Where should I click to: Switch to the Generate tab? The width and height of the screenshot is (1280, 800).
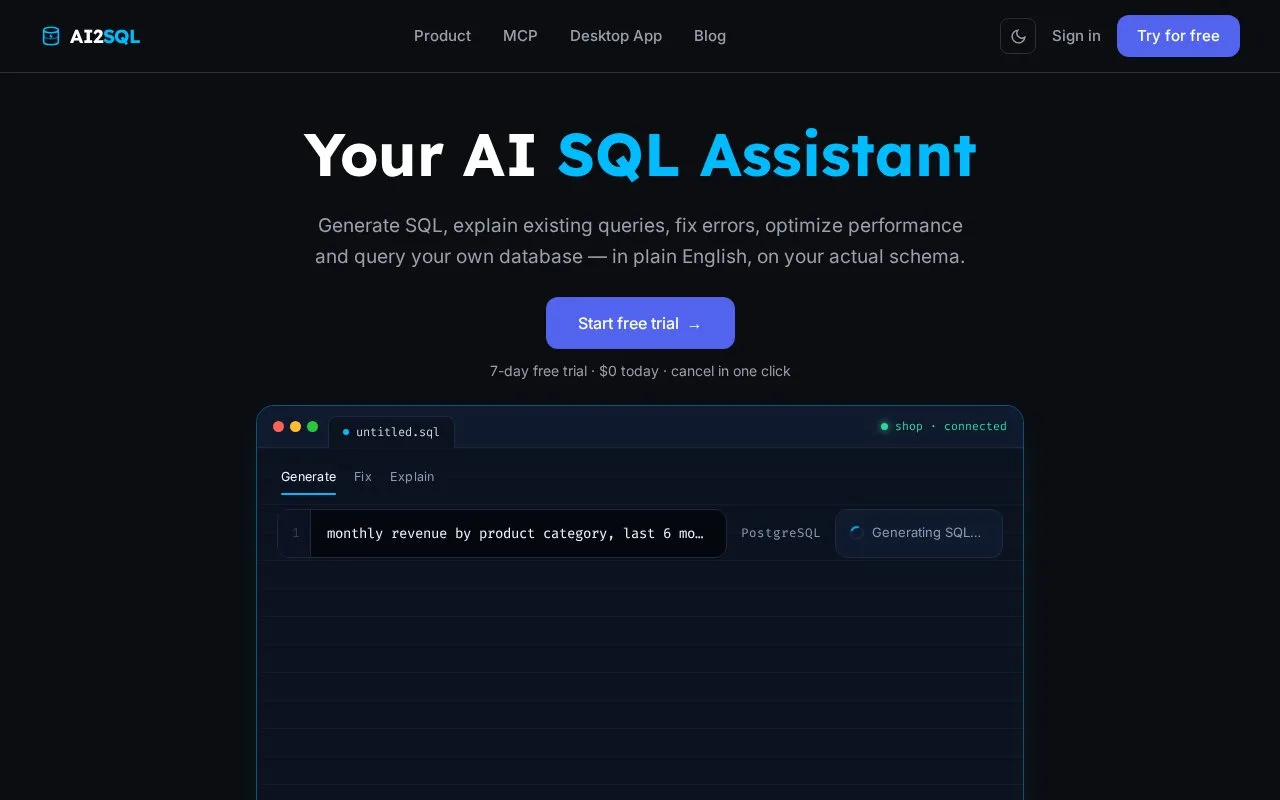(x=308, y=477)
